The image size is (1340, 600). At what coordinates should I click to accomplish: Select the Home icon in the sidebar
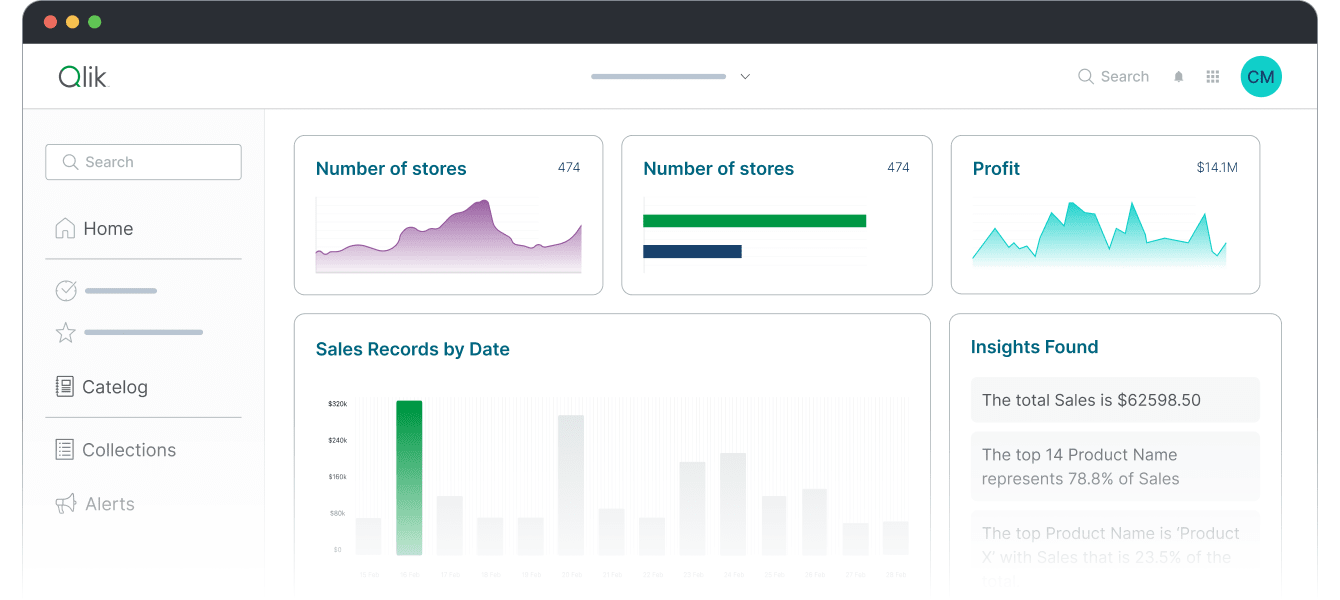pos(65,228)
